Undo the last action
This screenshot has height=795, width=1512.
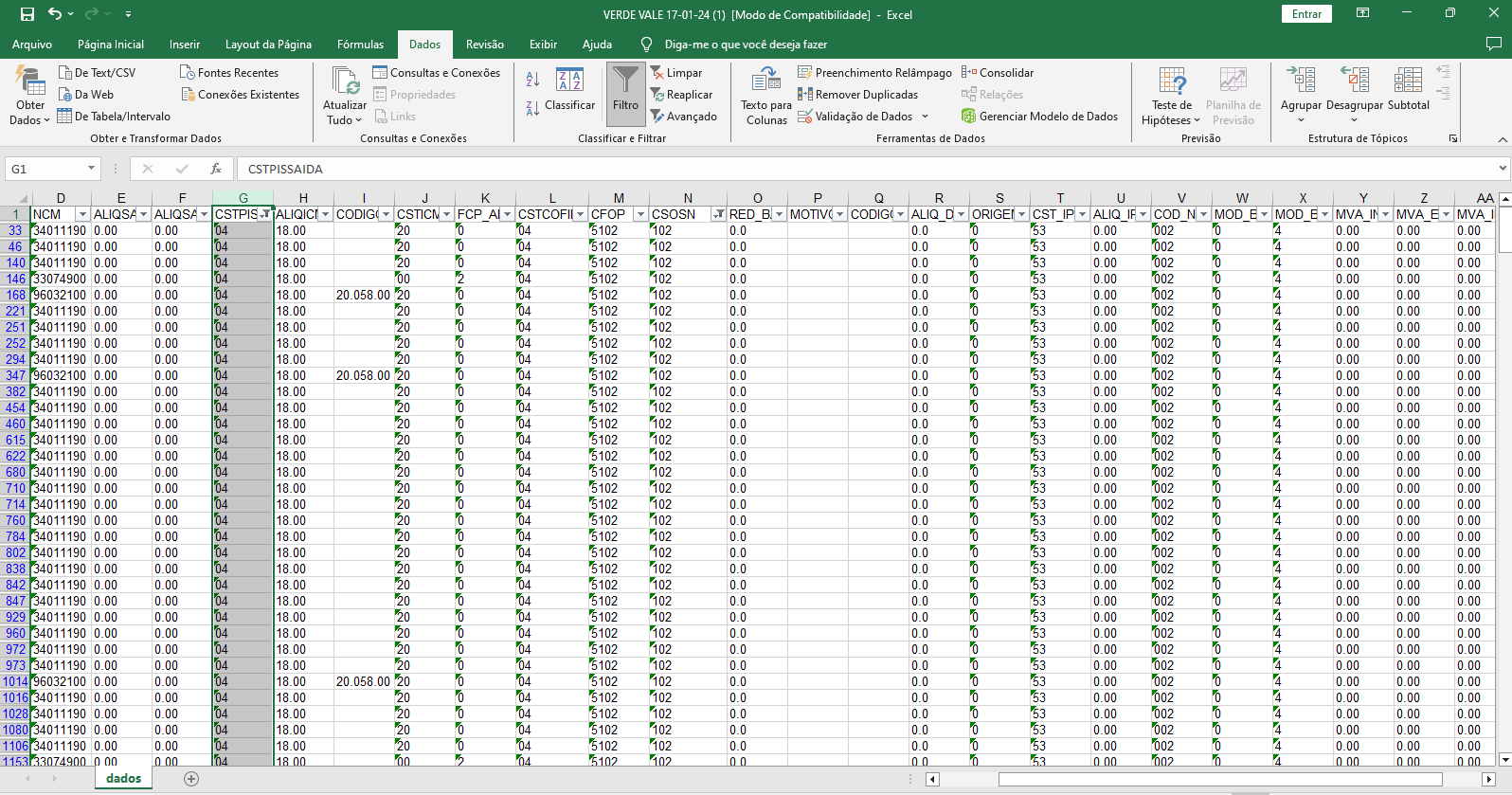[x=55, y=14]
